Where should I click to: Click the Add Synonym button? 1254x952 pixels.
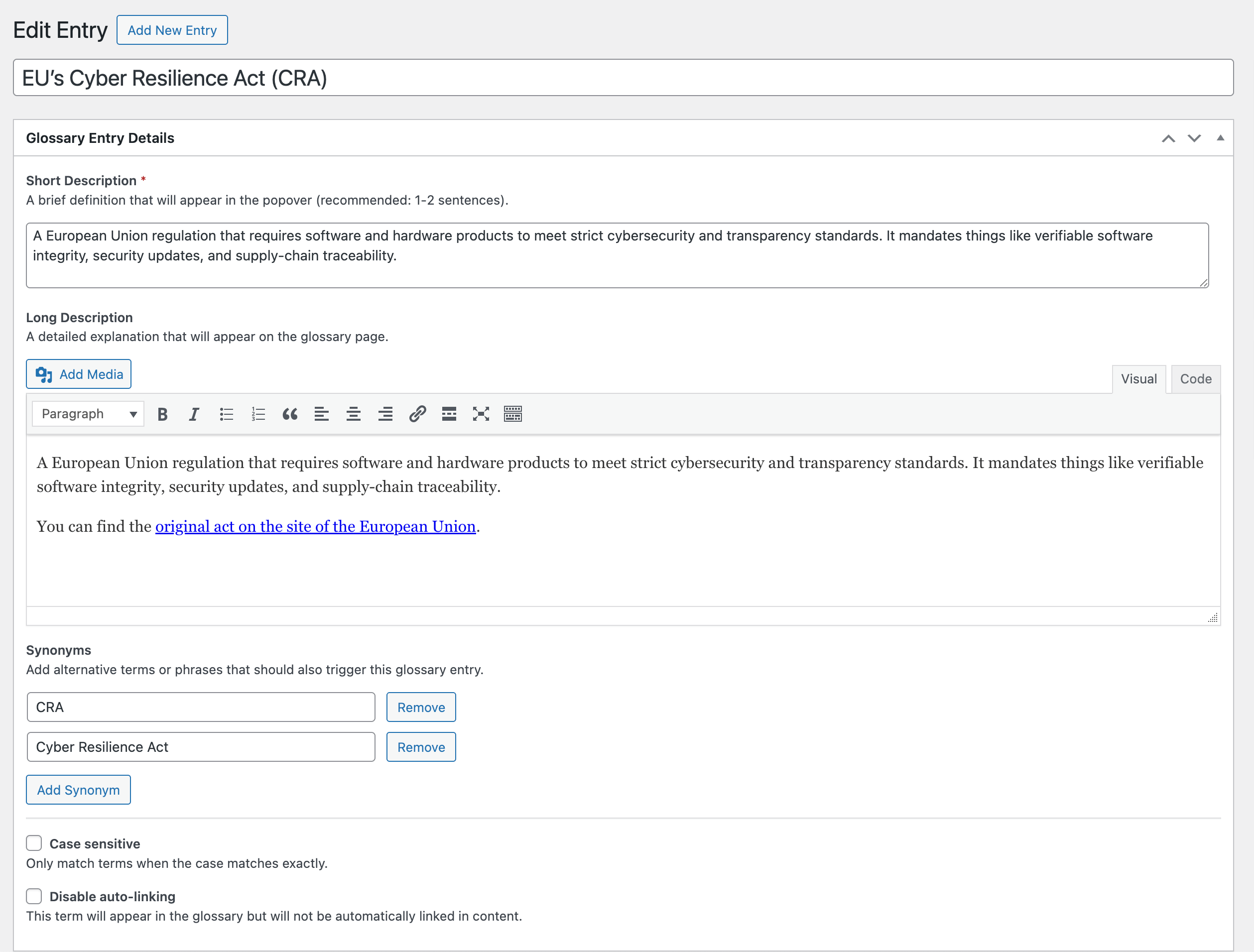click(78, 790)
